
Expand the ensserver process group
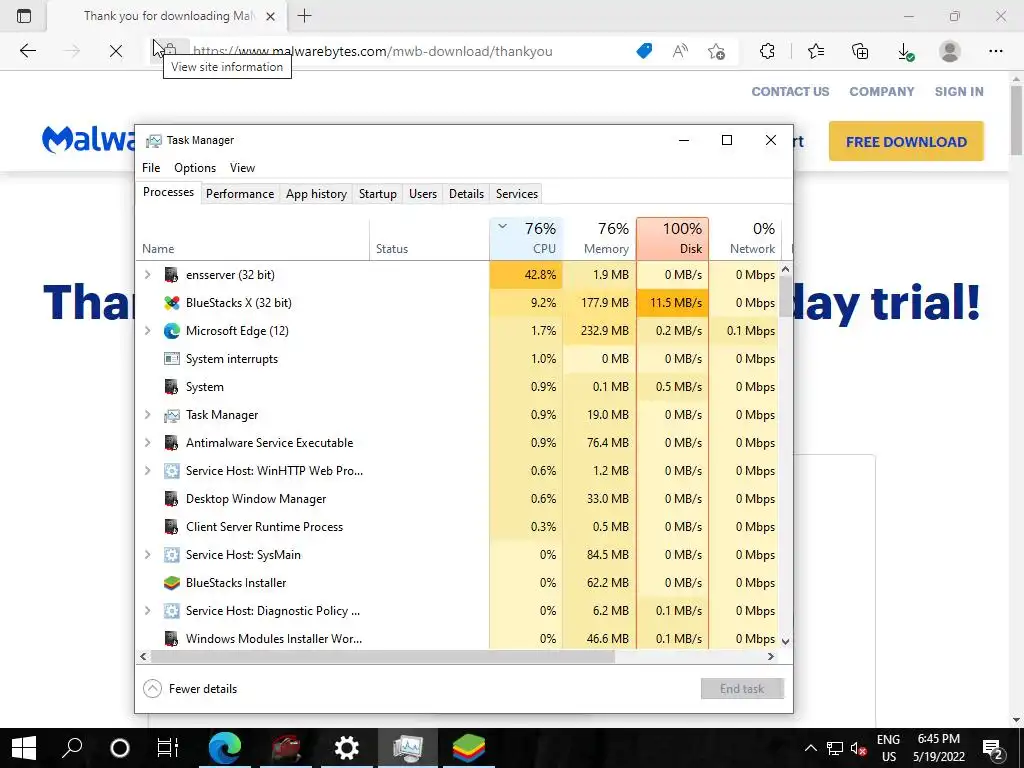(x=148, y=275)
